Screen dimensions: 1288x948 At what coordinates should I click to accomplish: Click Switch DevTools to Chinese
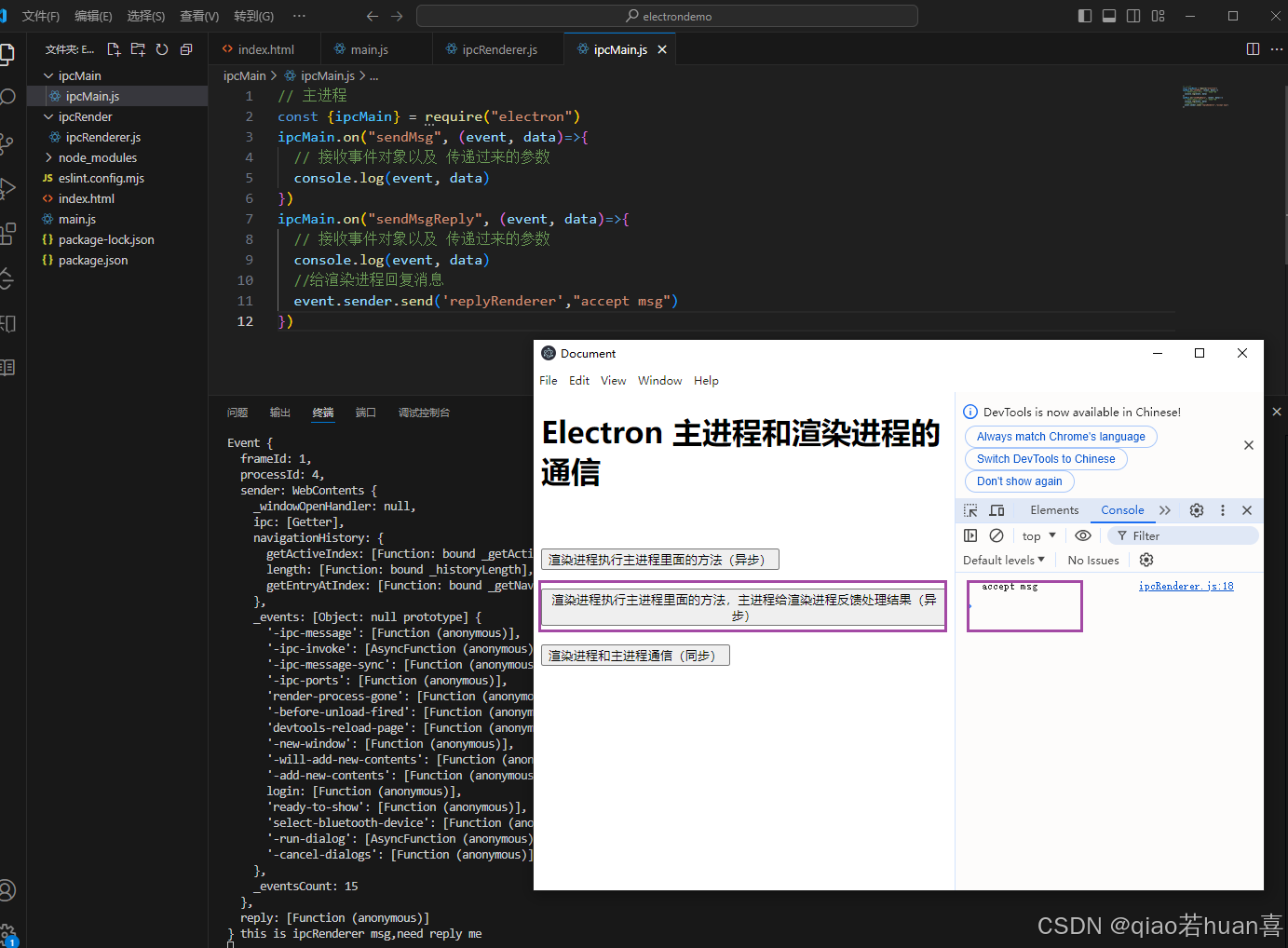pos(1046,459)
